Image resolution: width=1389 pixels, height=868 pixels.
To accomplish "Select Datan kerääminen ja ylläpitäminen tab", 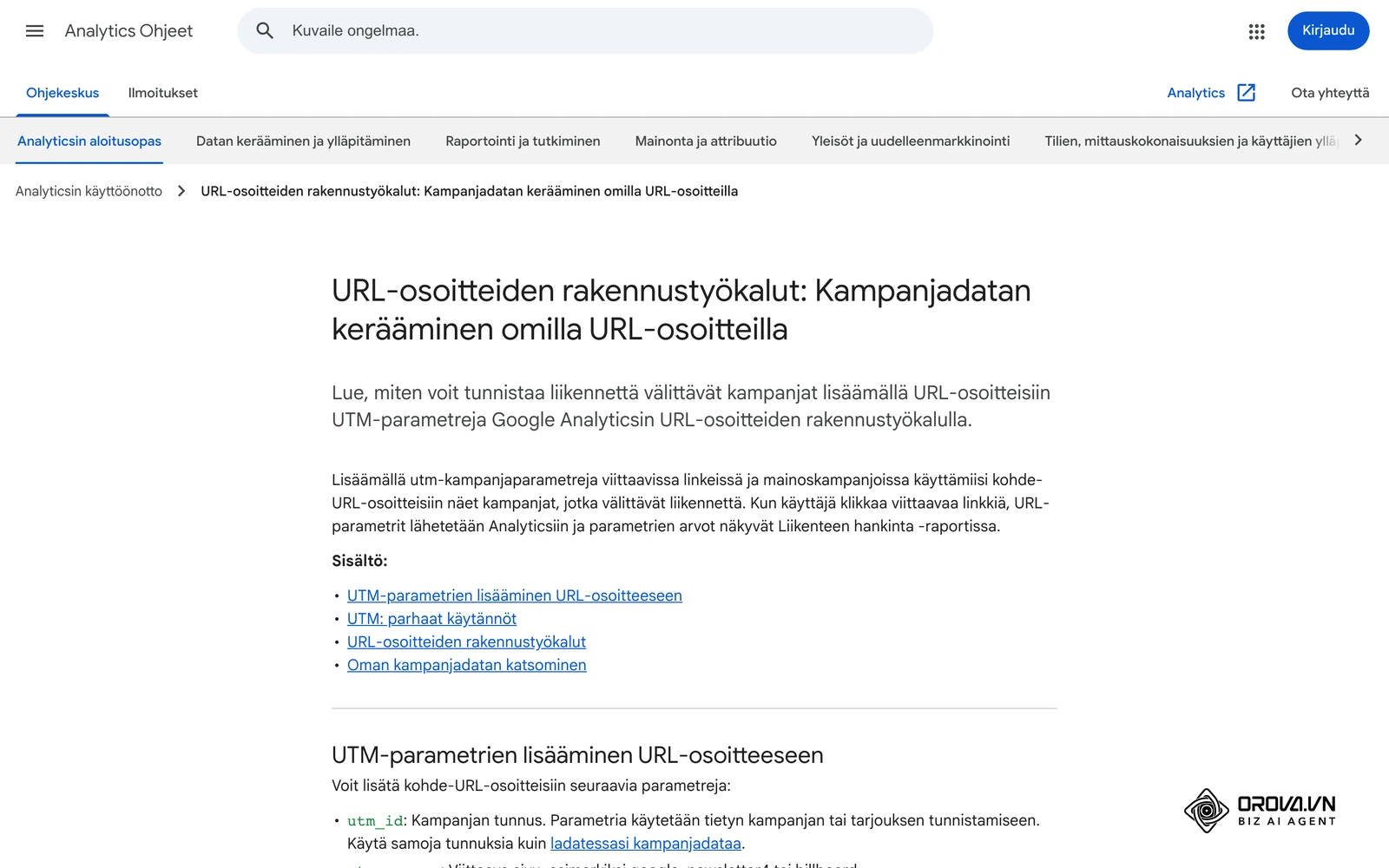I will pyautogui.click(x=303, y=141).
